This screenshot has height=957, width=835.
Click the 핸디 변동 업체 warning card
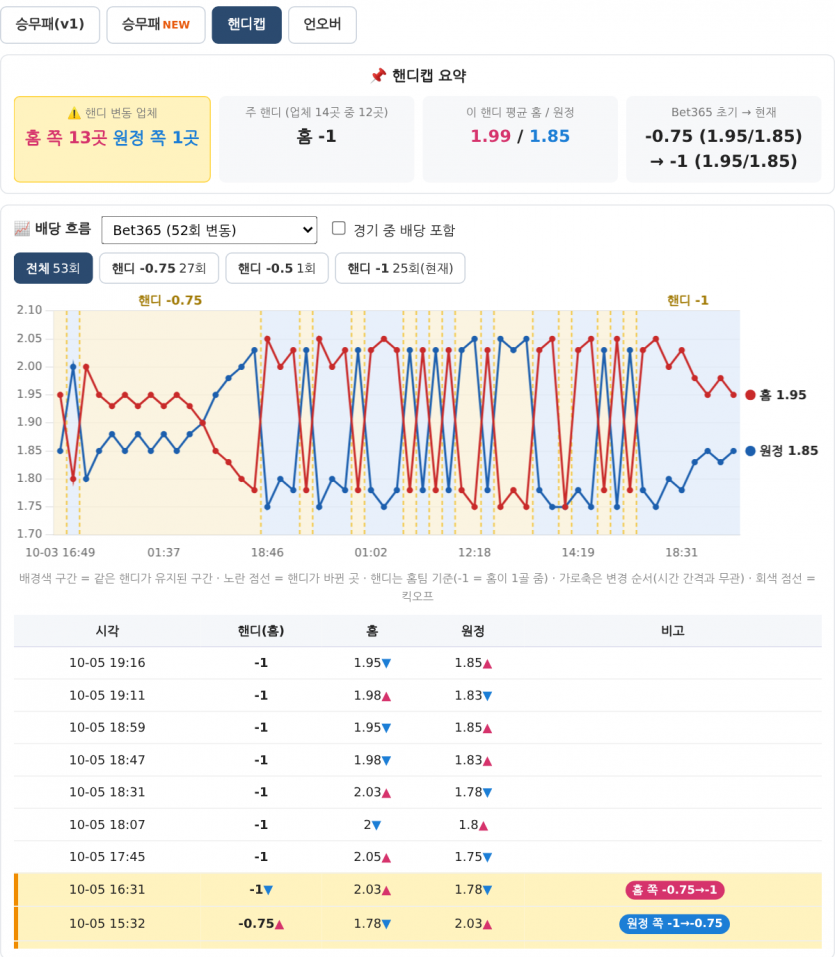[x=112, y=139]
